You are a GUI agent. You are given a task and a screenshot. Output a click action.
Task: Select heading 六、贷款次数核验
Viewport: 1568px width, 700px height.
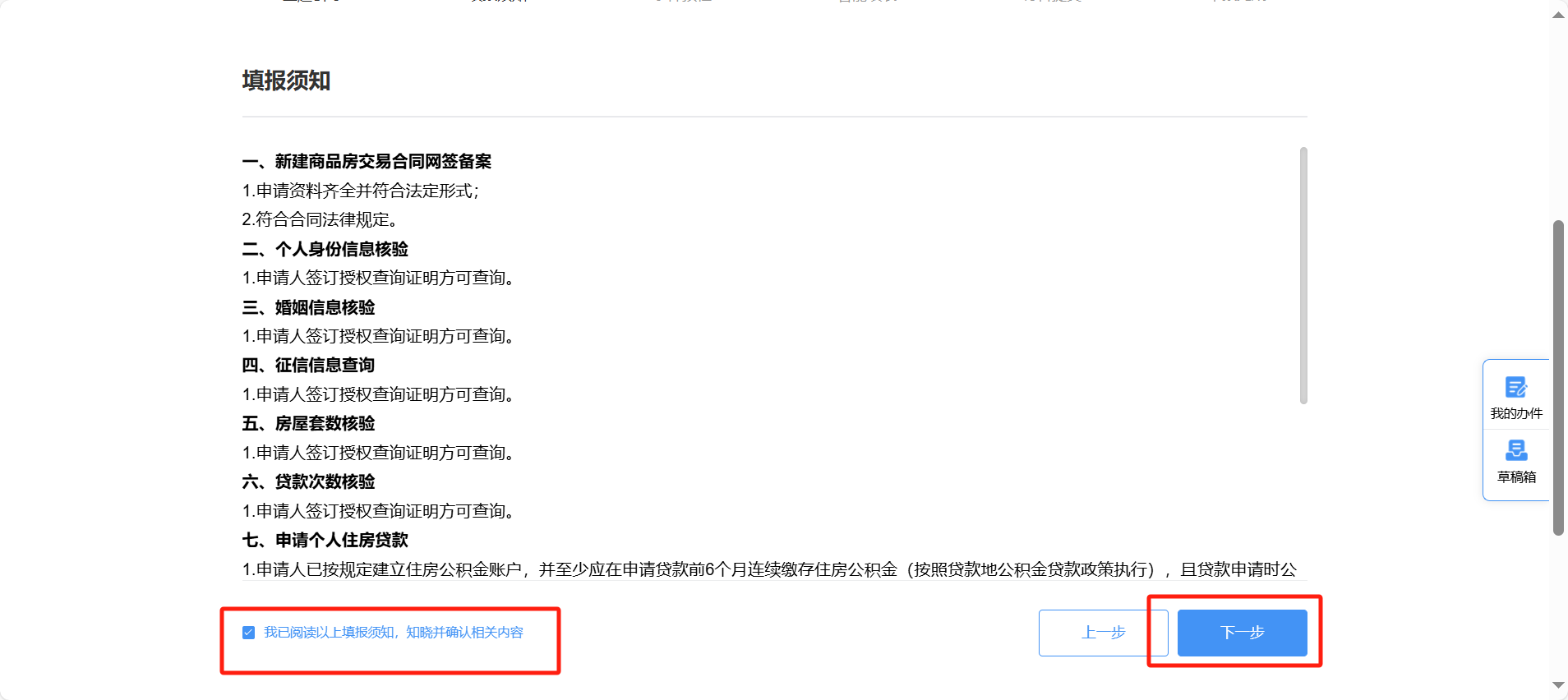click(x=308, y=481)
